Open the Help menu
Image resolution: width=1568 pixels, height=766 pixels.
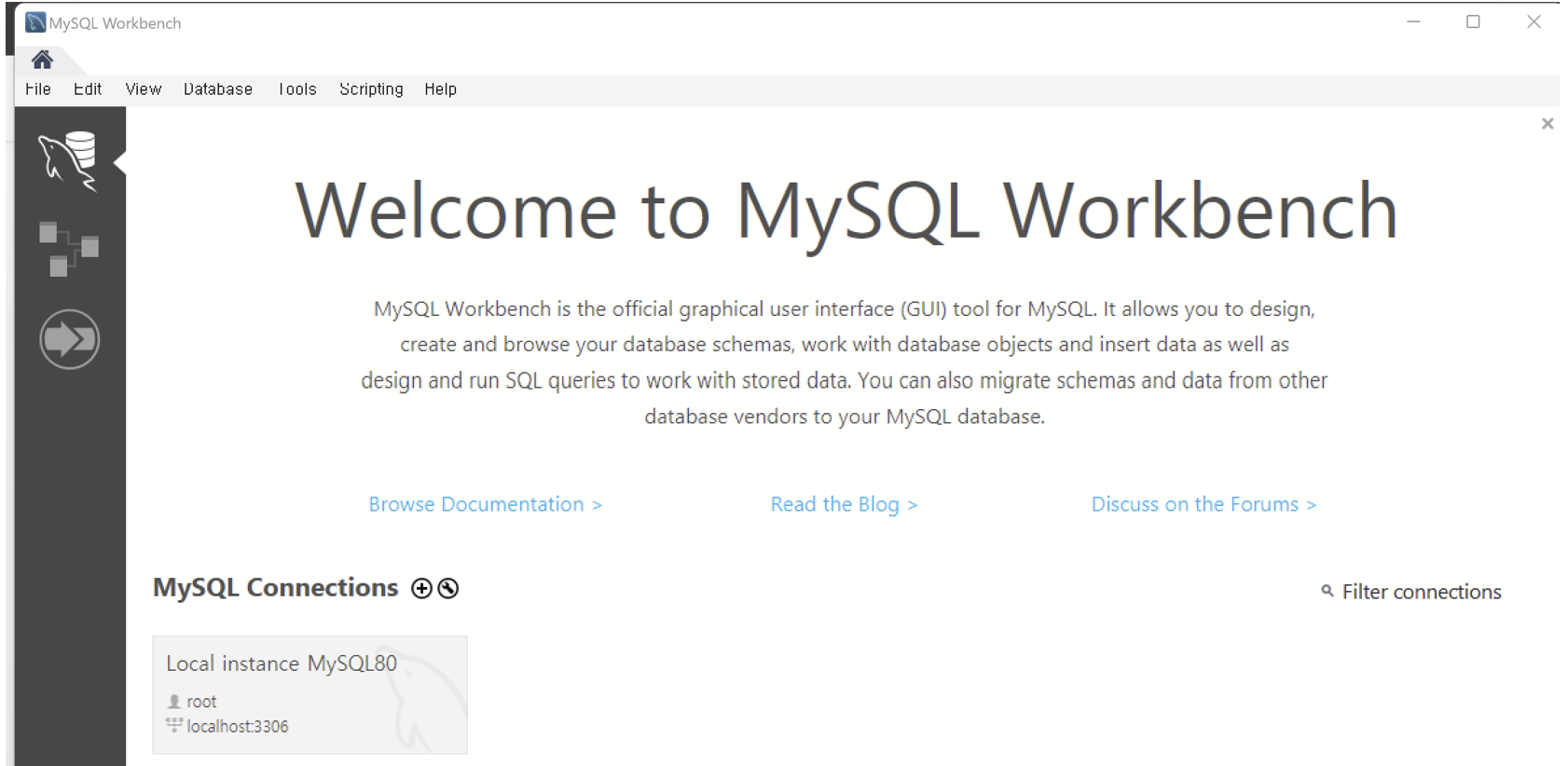pyautogui.click(x=441, y=89)
